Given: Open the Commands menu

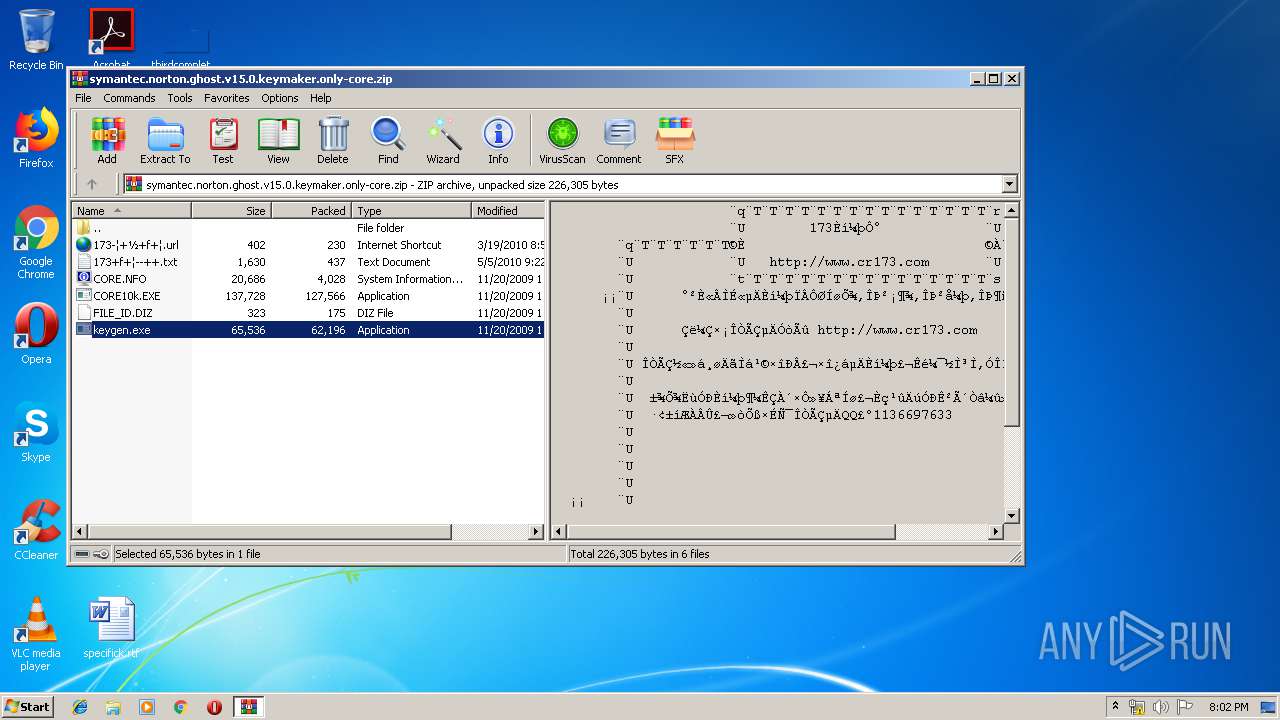Looking at the screenshot, I should pos(129,98).
